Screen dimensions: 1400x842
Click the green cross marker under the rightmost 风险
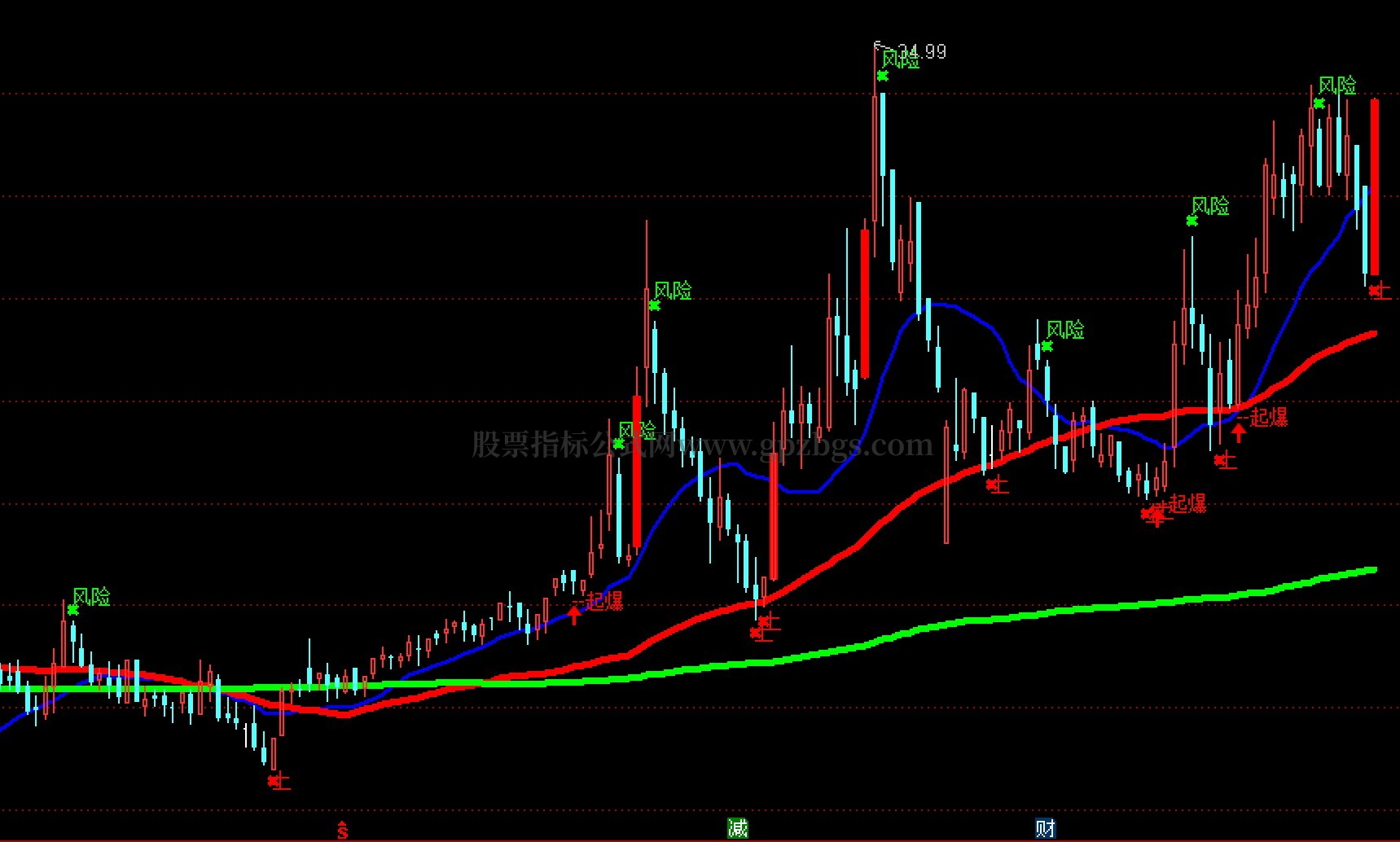pyautogui.click(x=1319, y=103)
